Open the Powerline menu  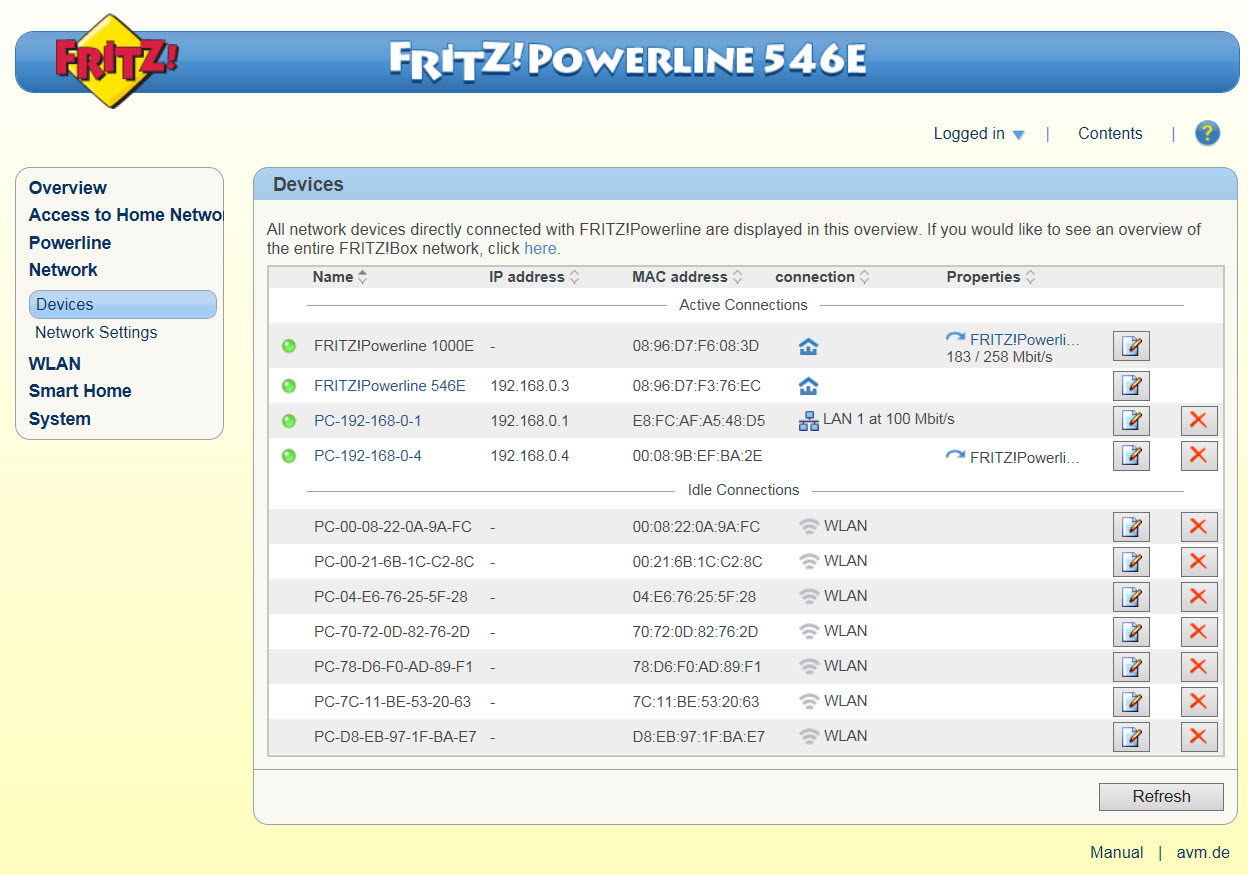(70, 243)
